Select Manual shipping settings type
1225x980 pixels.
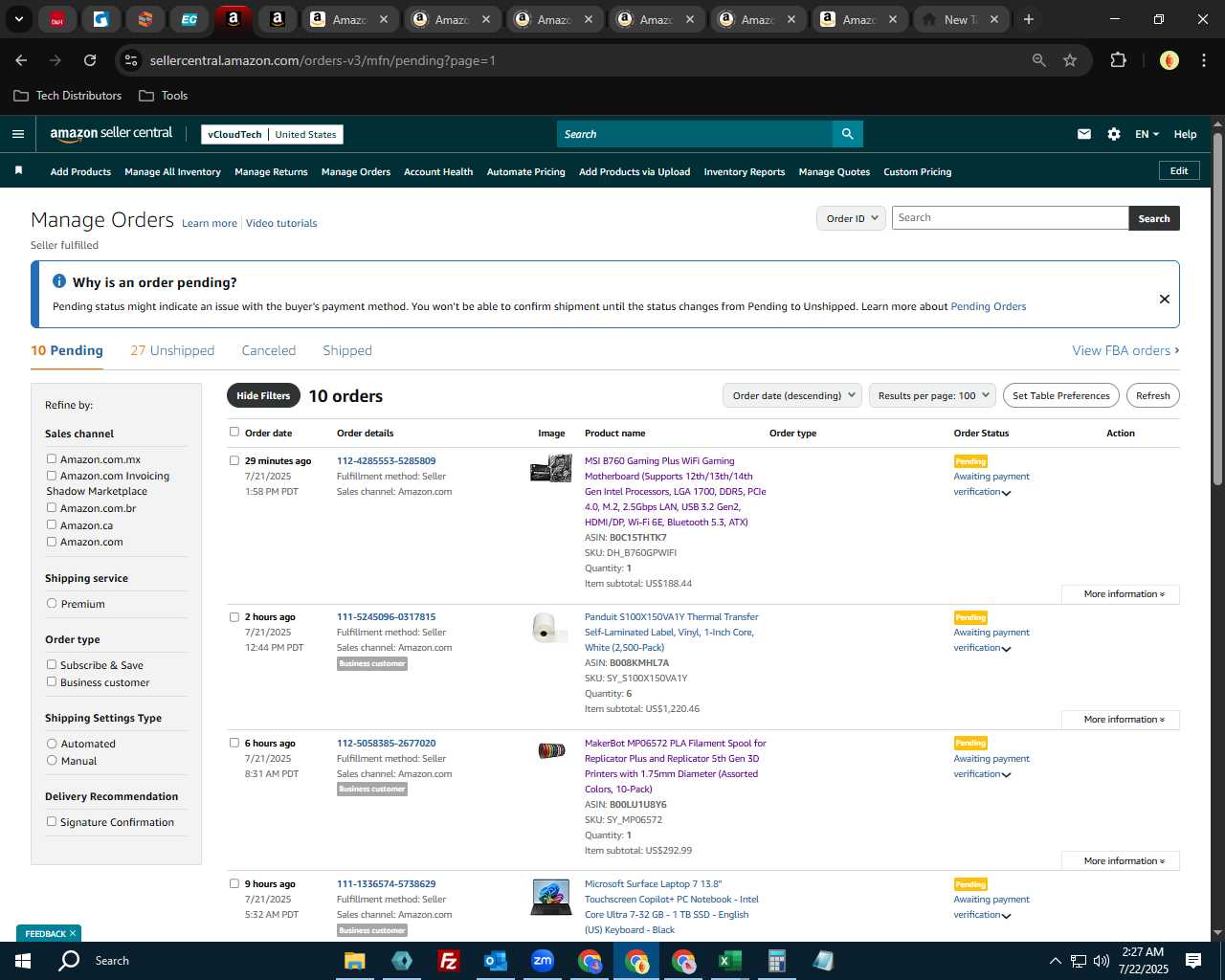coord(52,761)
